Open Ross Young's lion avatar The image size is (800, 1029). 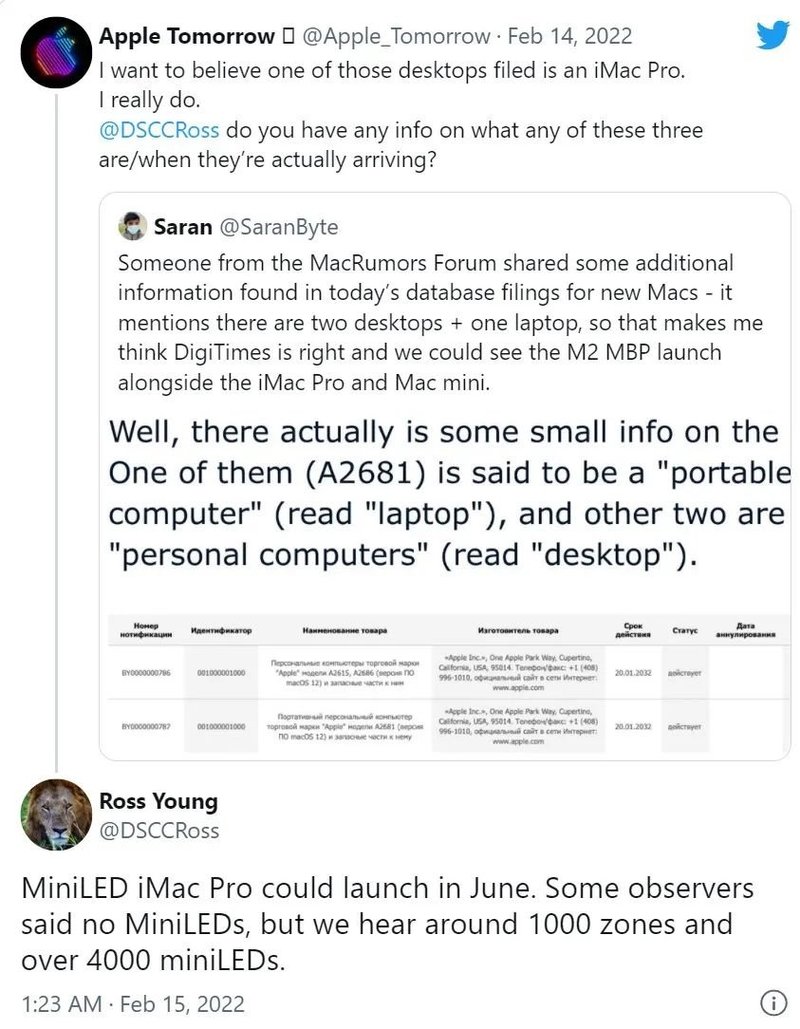pyautogui.click(x=56, y=814)
